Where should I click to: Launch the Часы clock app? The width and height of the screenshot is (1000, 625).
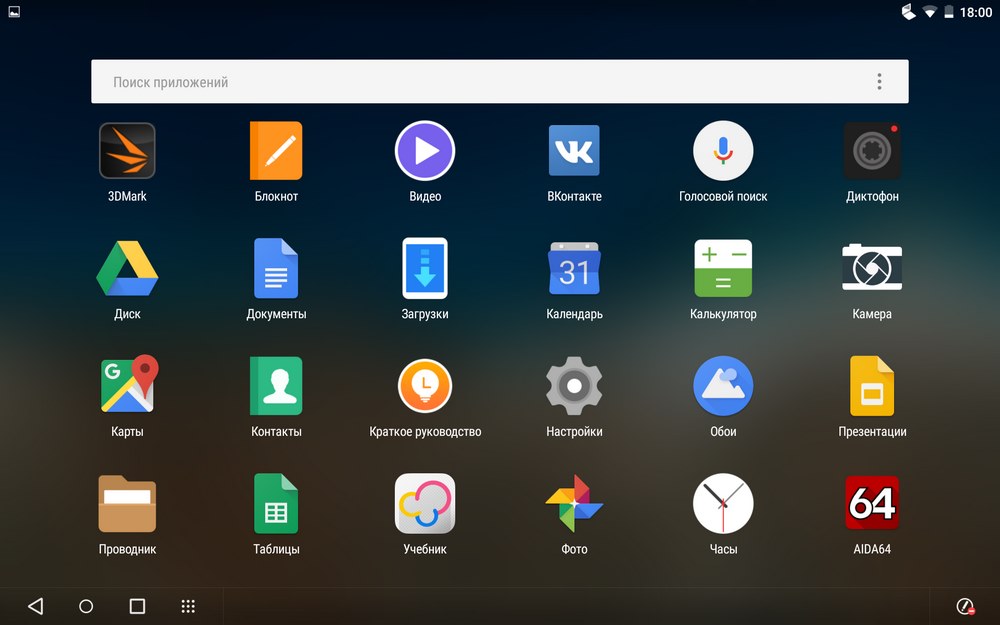click(723, 504)
